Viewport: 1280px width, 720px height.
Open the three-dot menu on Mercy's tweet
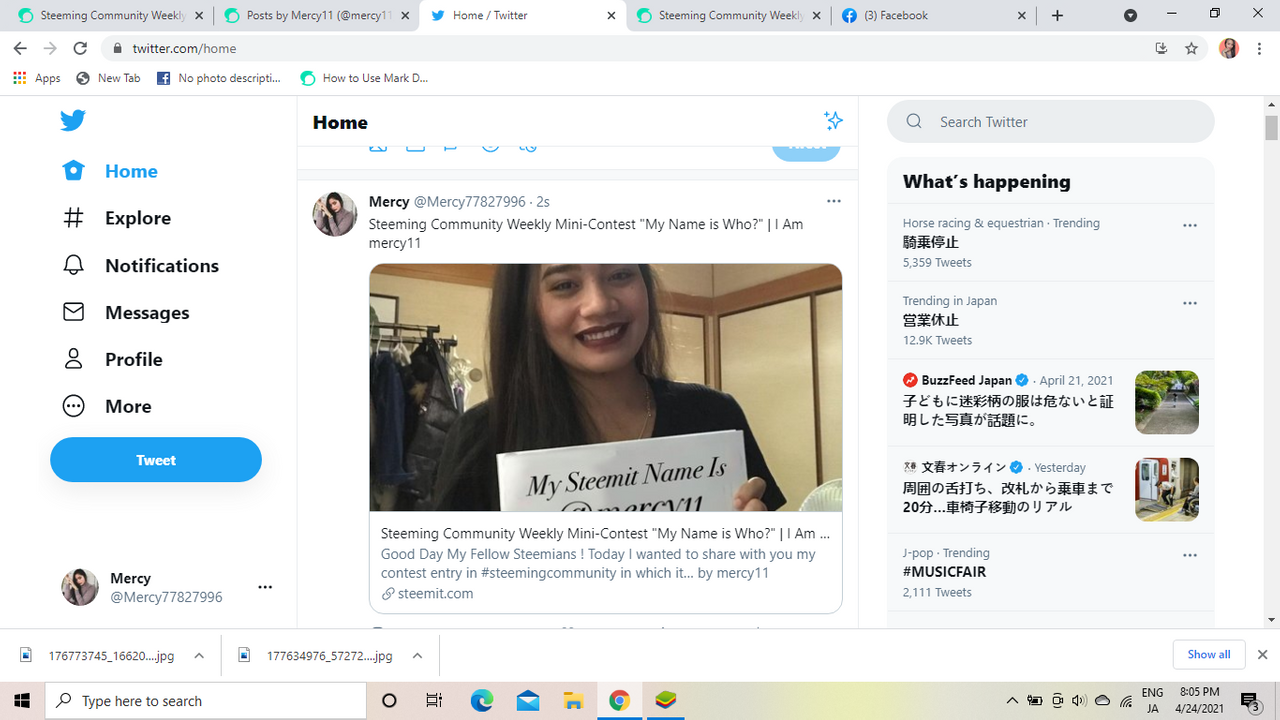[x=834, y=201]
